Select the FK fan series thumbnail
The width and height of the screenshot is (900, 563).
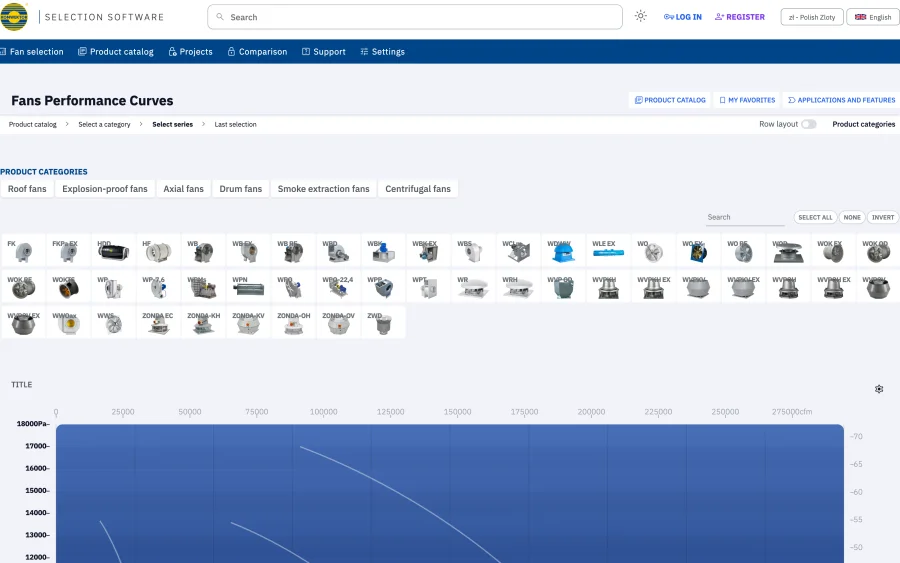pyautogui.click(x=23, y=250)
